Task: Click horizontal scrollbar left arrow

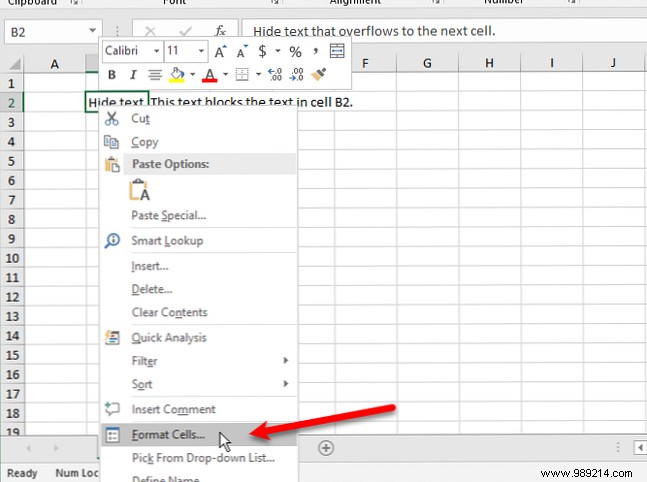Action: point(640,448)
